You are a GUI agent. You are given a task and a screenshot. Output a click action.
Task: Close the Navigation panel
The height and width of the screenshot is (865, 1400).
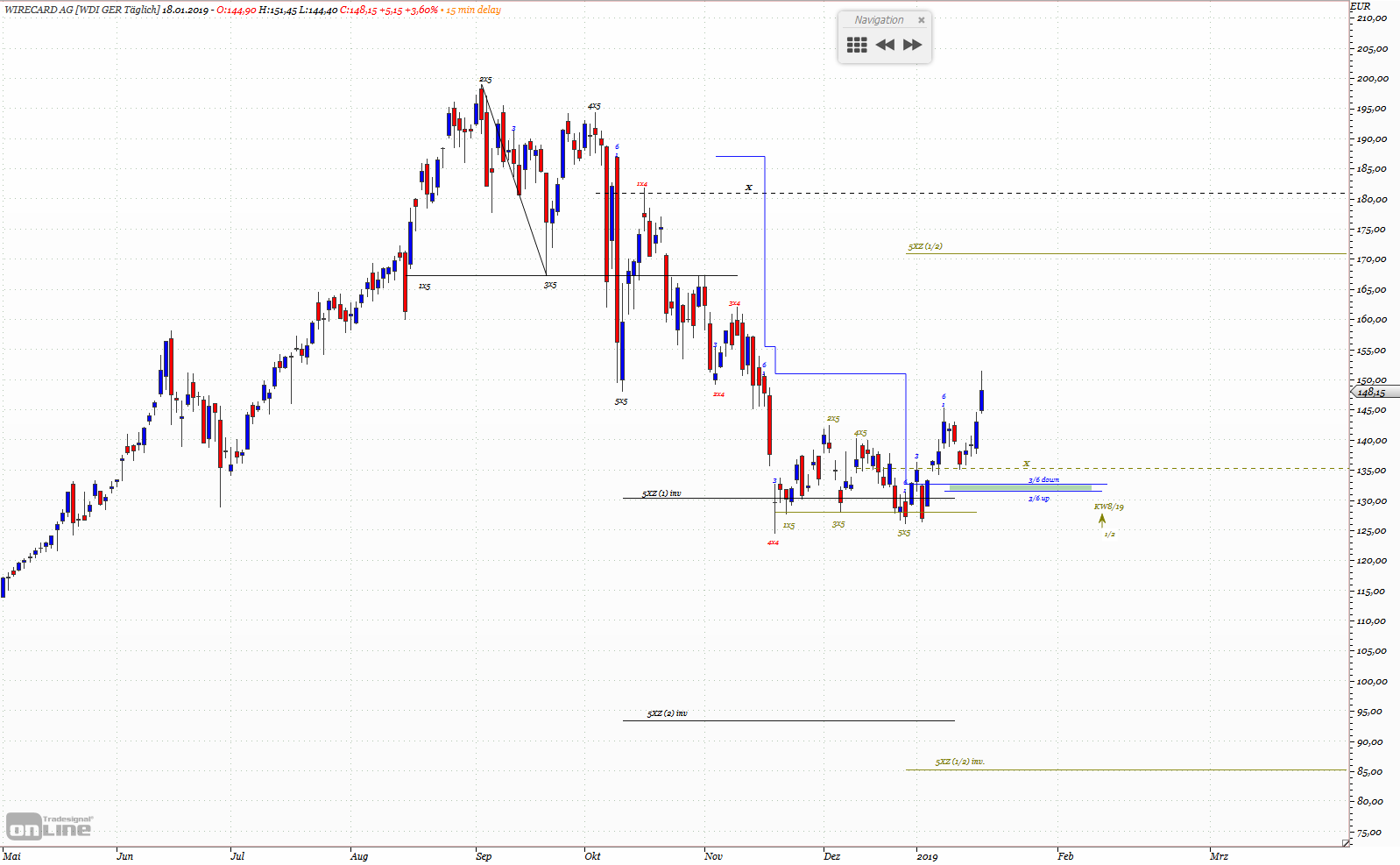coord(921,20)
